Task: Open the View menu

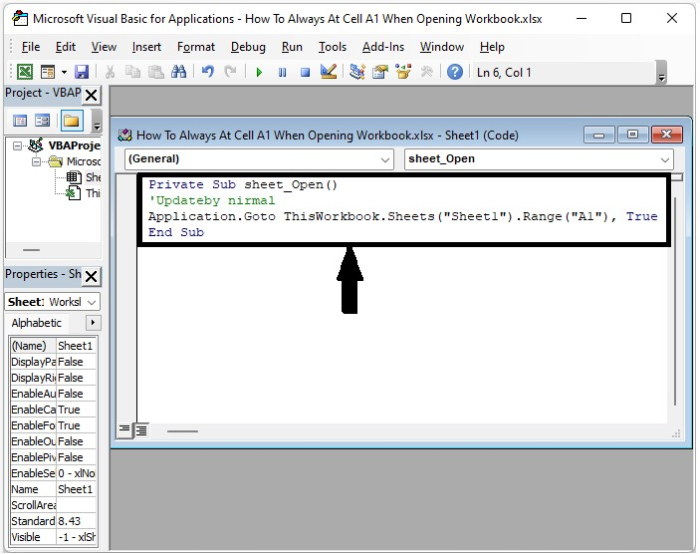Action: click(104, 47)
